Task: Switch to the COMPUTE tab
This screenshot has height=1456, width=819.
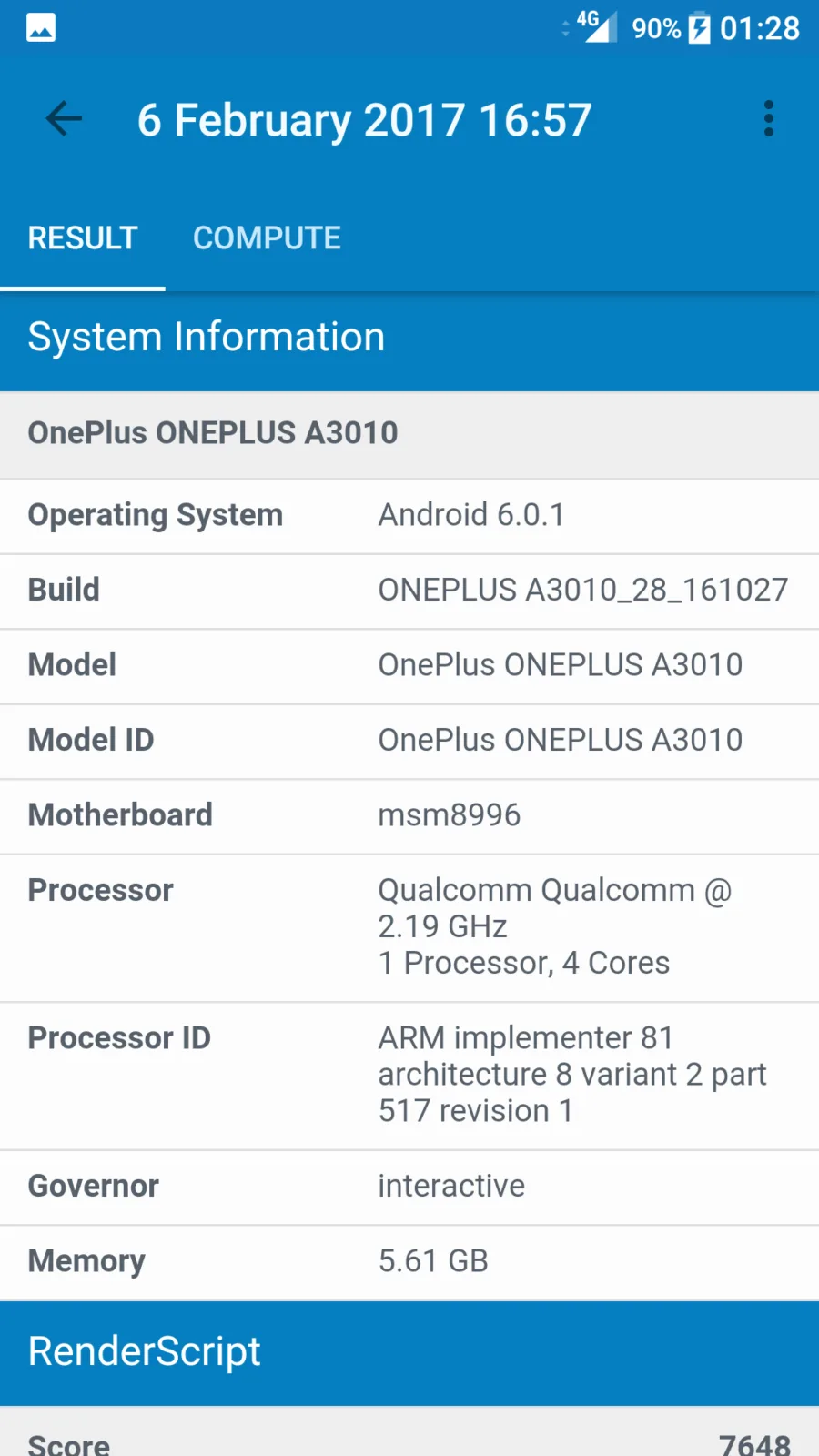Action: click(x=267, y=238)
